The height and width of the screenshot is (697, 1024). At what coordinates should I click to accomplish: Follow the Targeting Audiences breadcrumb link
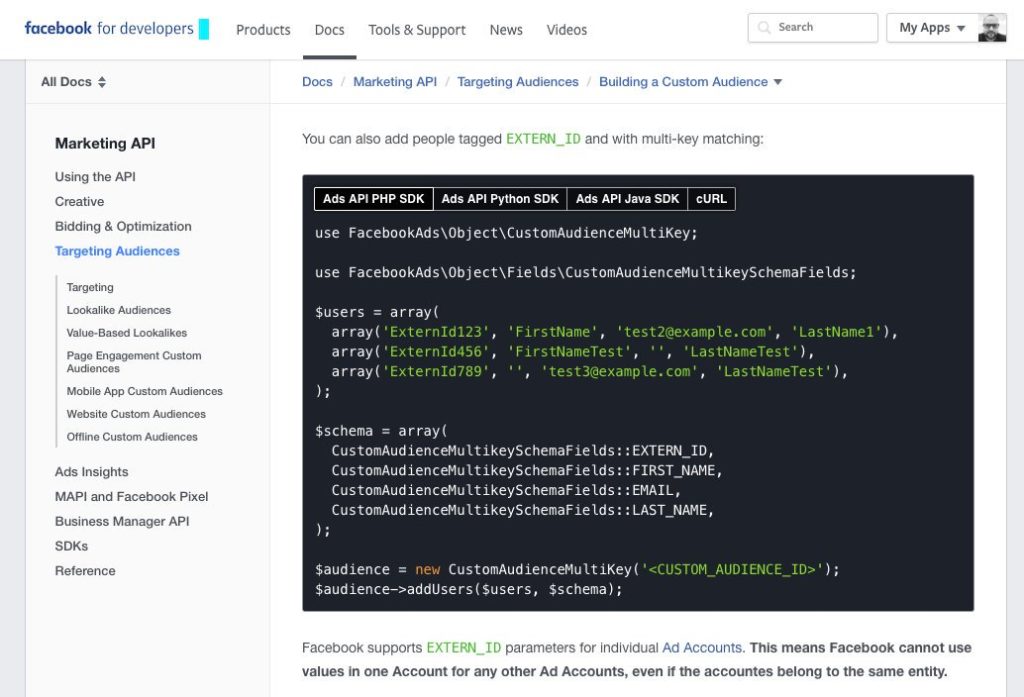[x=518, y=82]
